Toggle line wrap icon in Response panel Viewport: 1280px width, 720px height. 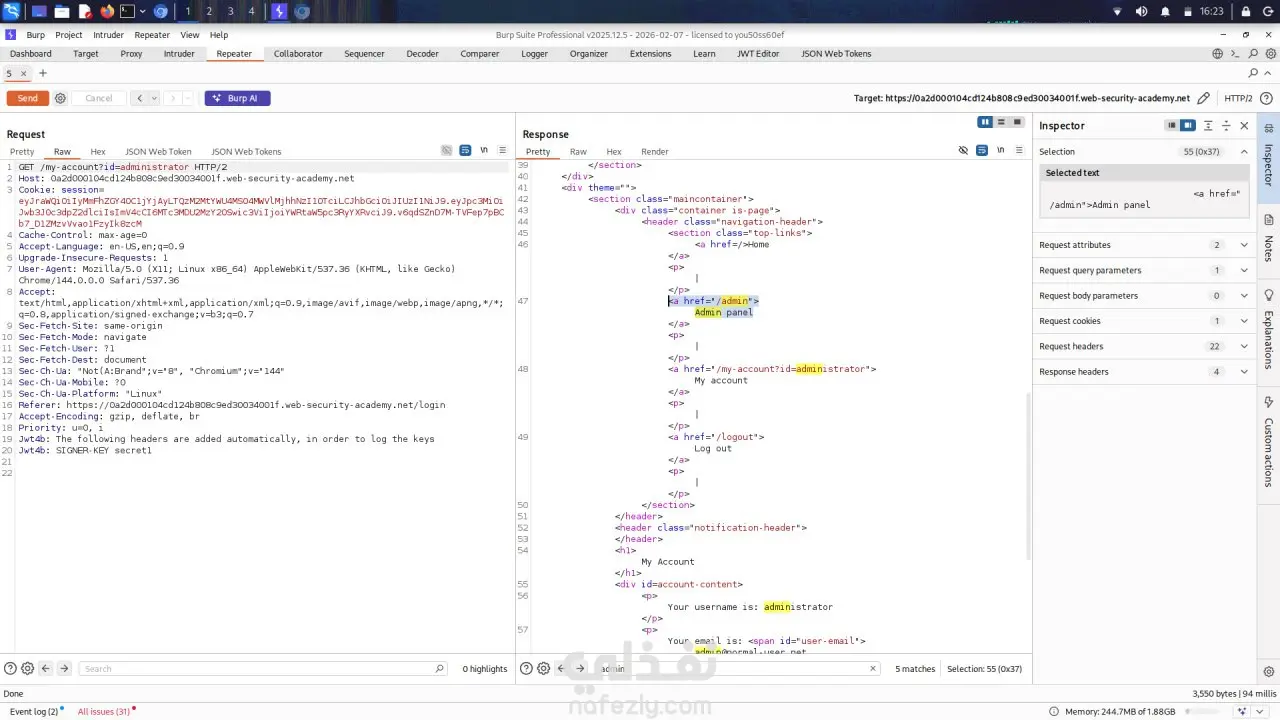pyautogui.click(x=982, y=151)
